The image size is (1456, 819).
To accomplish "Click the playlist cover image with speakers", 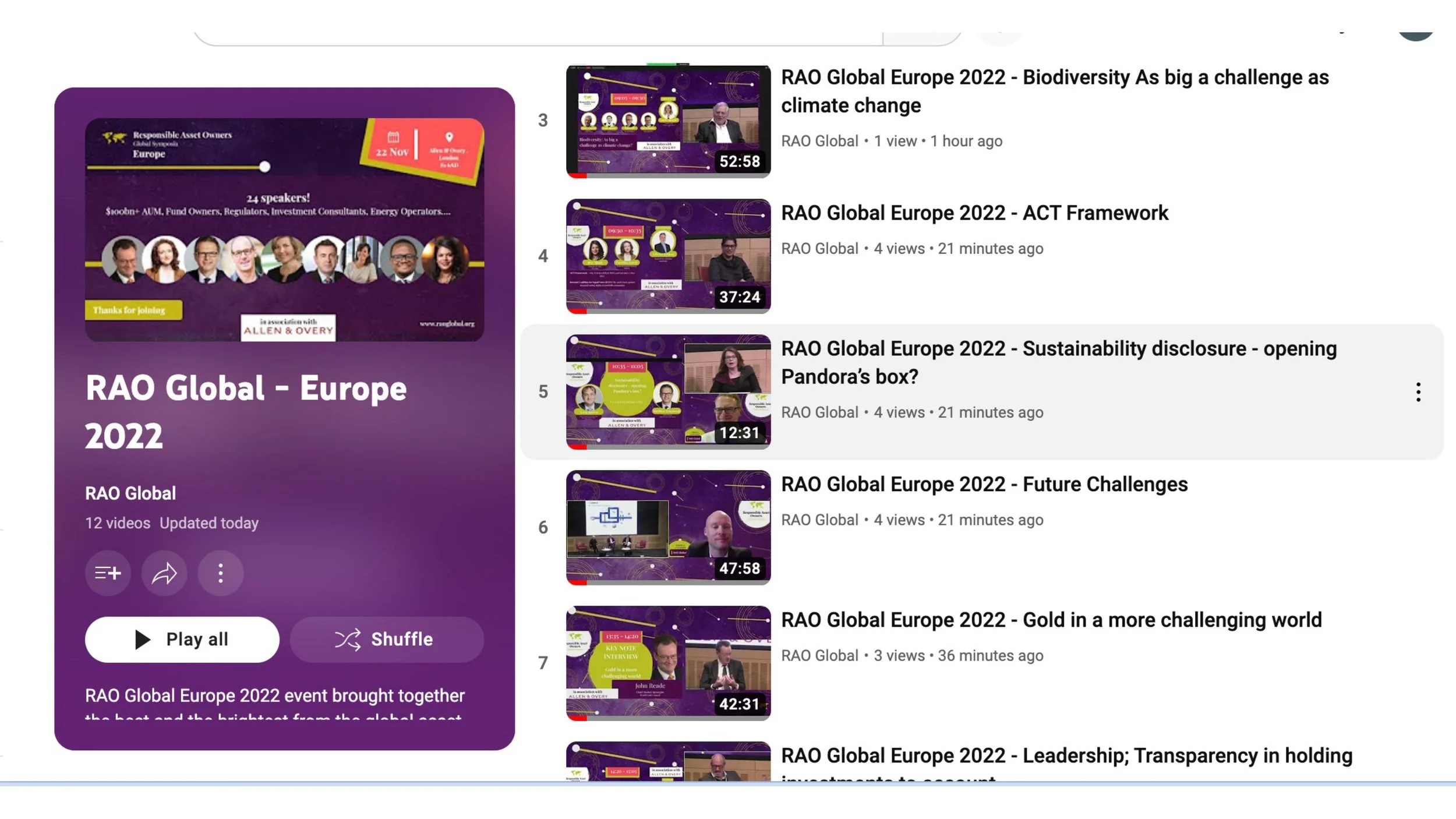I will (x=284, y=230).
